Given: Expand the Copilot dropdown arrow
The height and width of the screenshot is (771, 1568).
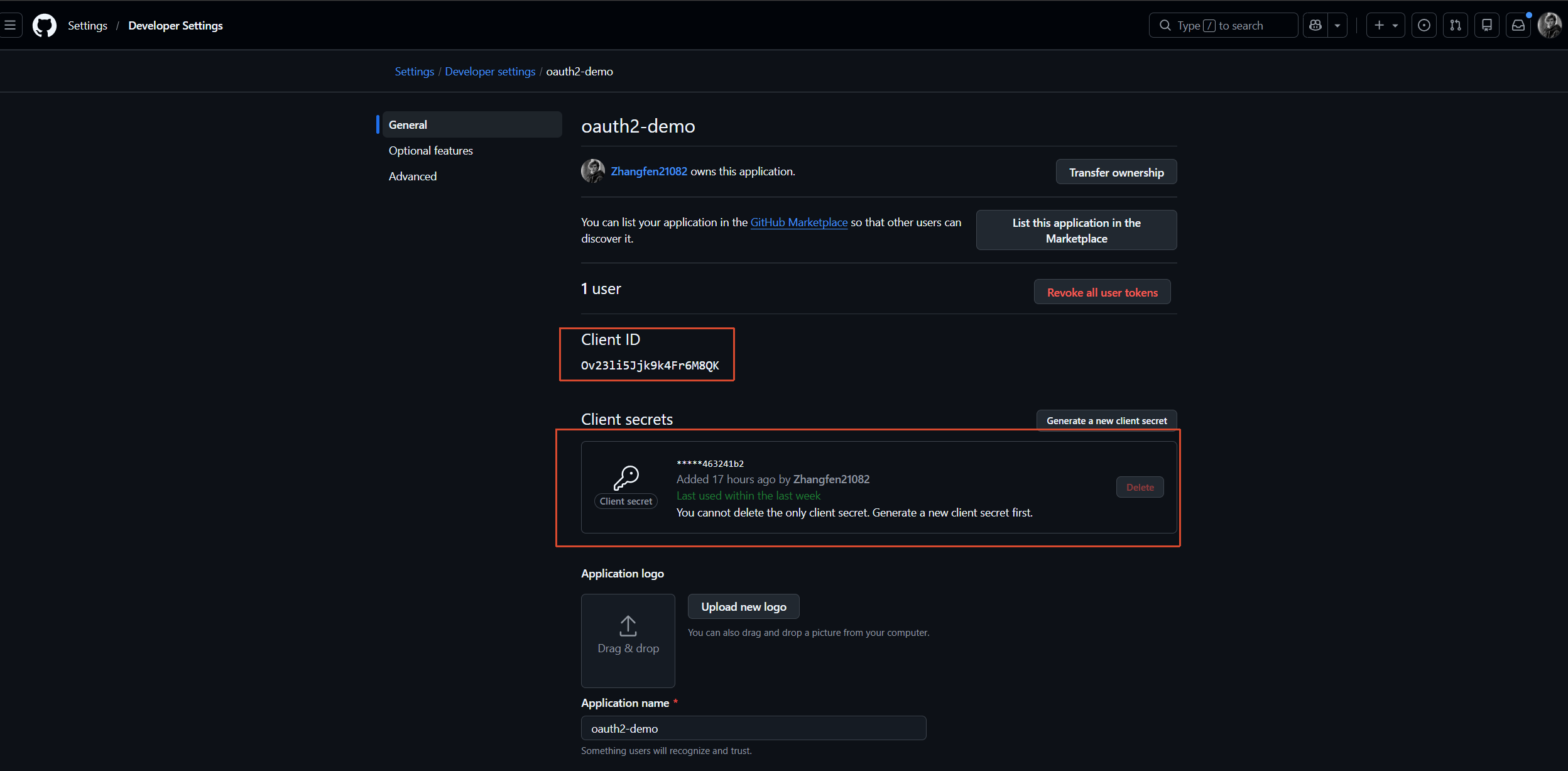Looking at the screenshot, I should (1337, 25).
